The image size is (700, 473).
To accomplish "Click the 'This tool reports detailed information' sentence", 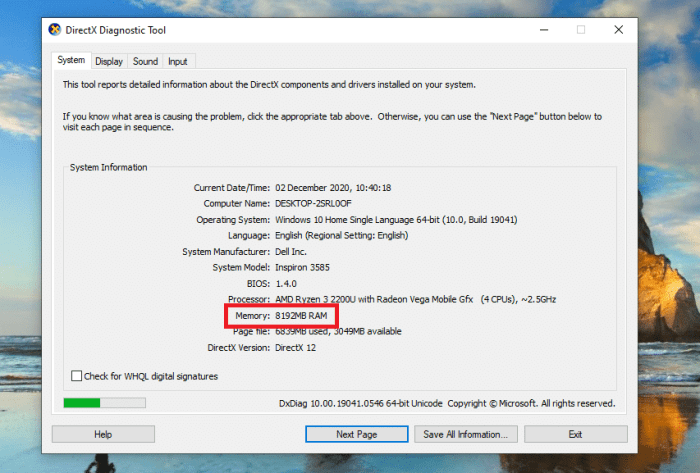I will (x=269, y=85).
